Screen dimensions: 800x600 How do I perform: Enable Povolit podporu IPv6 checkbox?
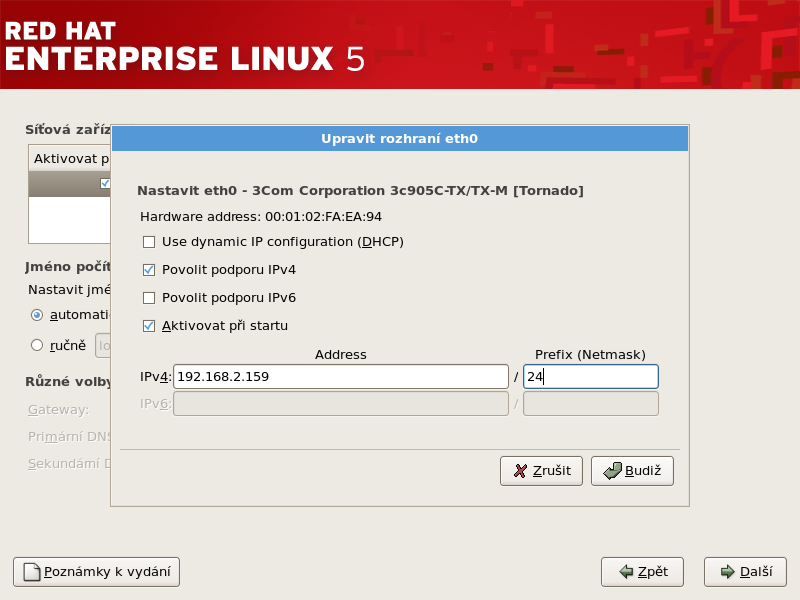pyautogui.click(x=149, y=298)
